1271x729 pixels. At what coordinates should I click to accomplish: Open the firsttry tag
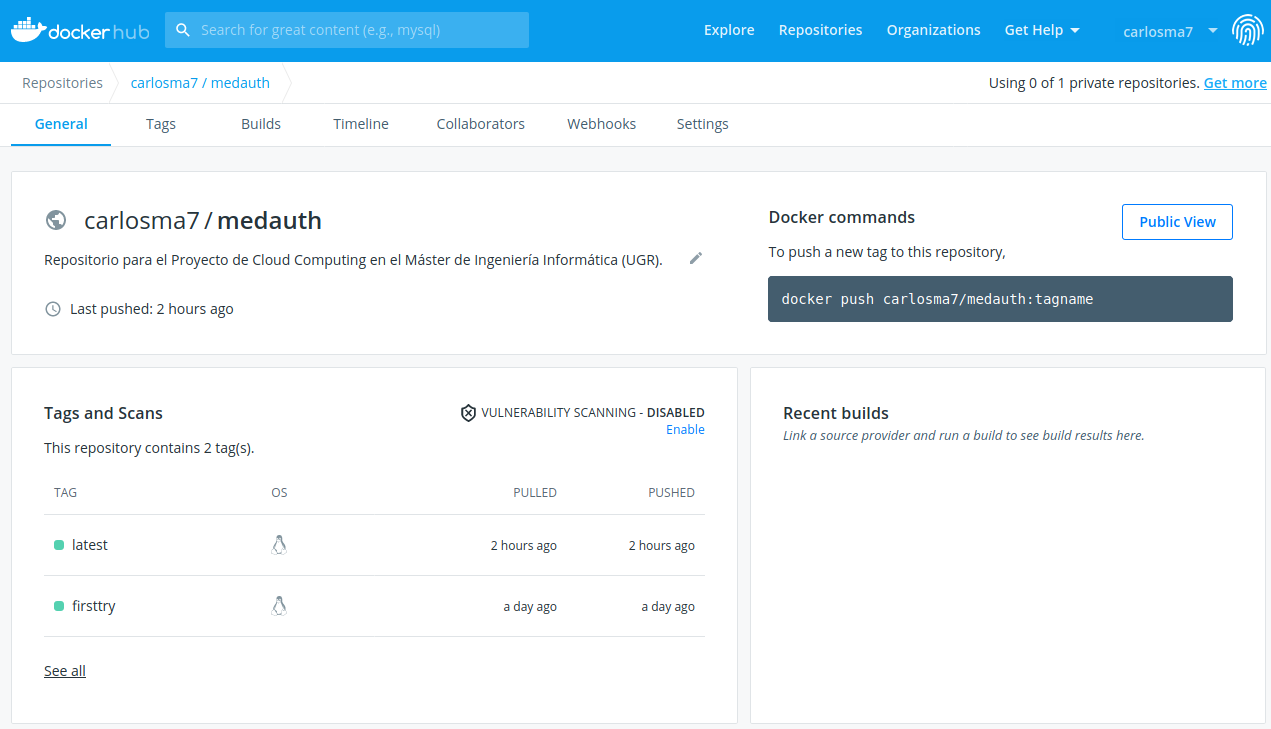94,606
